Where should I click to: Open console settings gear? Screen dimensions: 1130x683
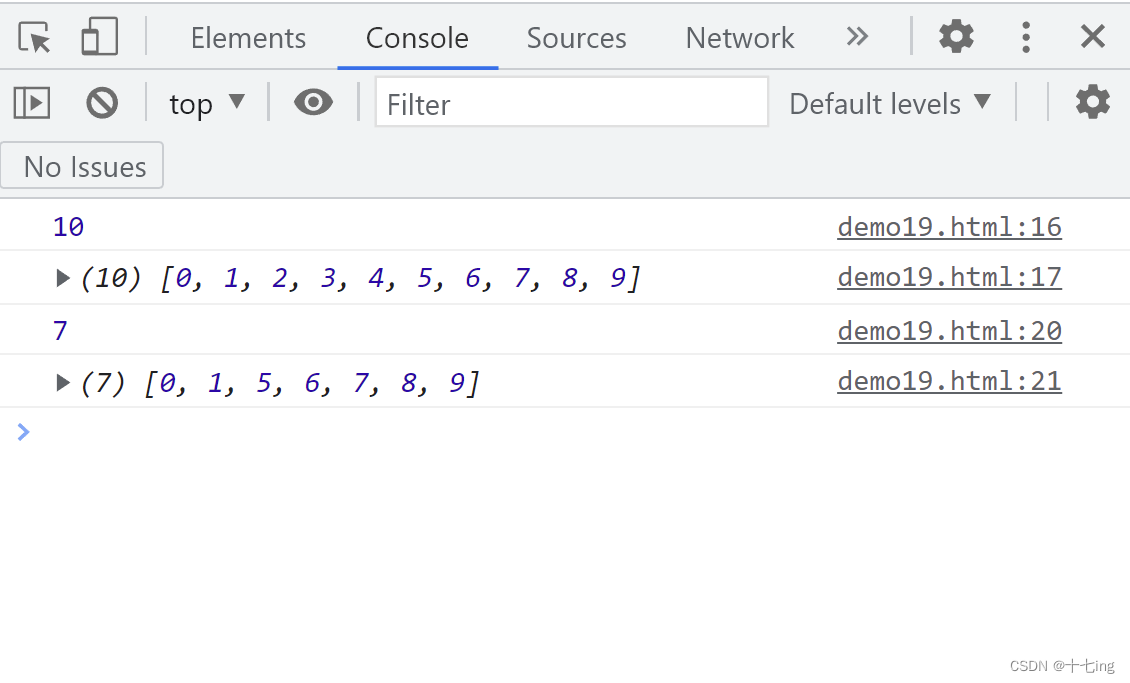click(x=1093, y=102)
